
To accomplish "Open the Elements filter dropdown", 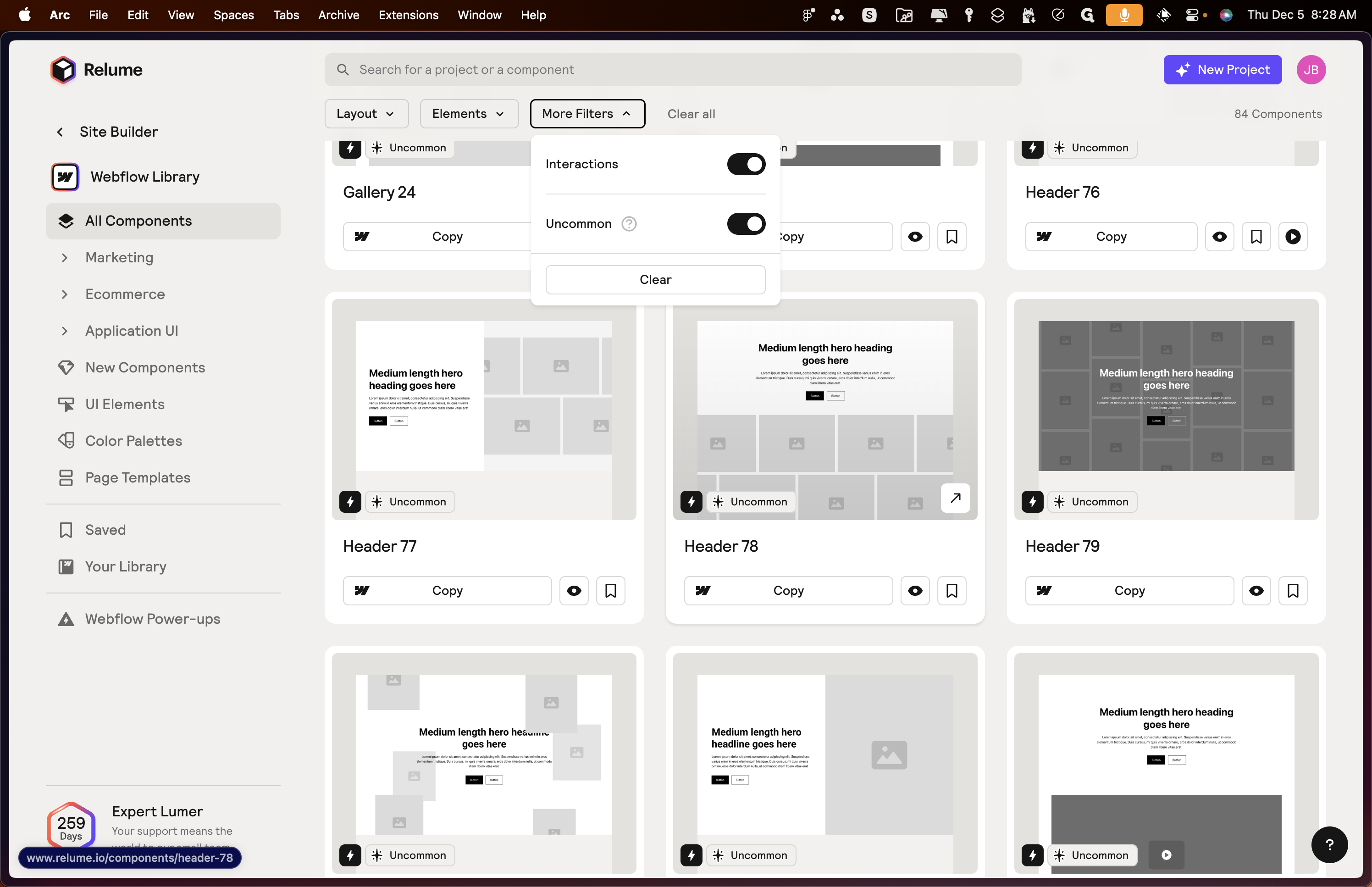I will (x=469, y=113).
